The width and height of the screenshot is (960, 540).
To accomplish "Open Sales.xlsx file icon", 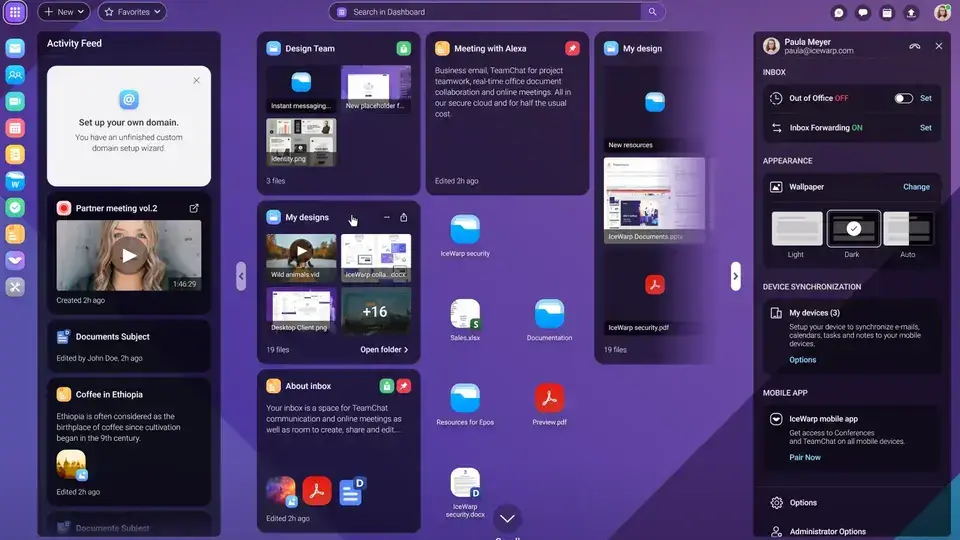I will click(x=465, y=314).
